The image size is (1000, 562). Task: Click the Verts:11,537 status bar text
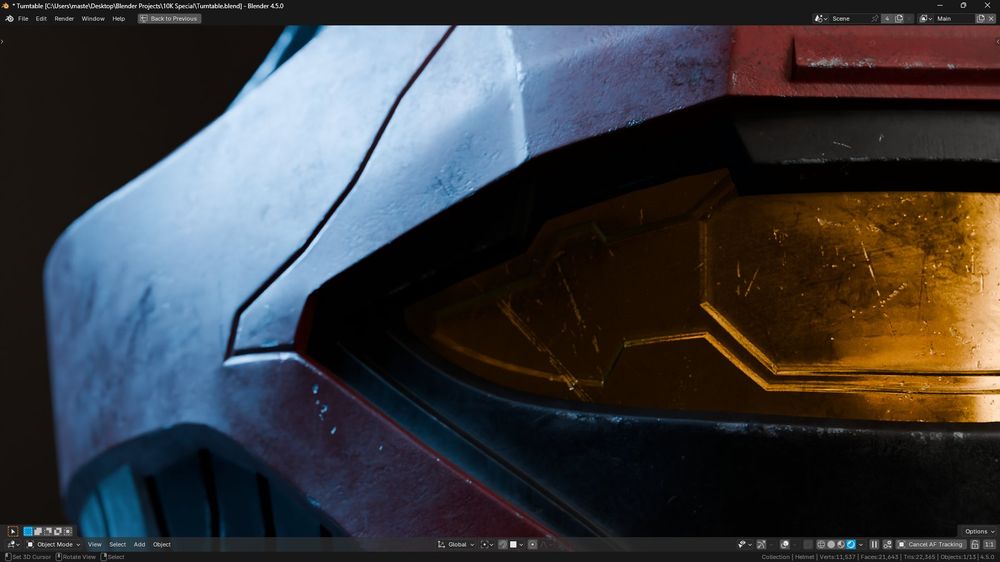[x=837, y=558]
